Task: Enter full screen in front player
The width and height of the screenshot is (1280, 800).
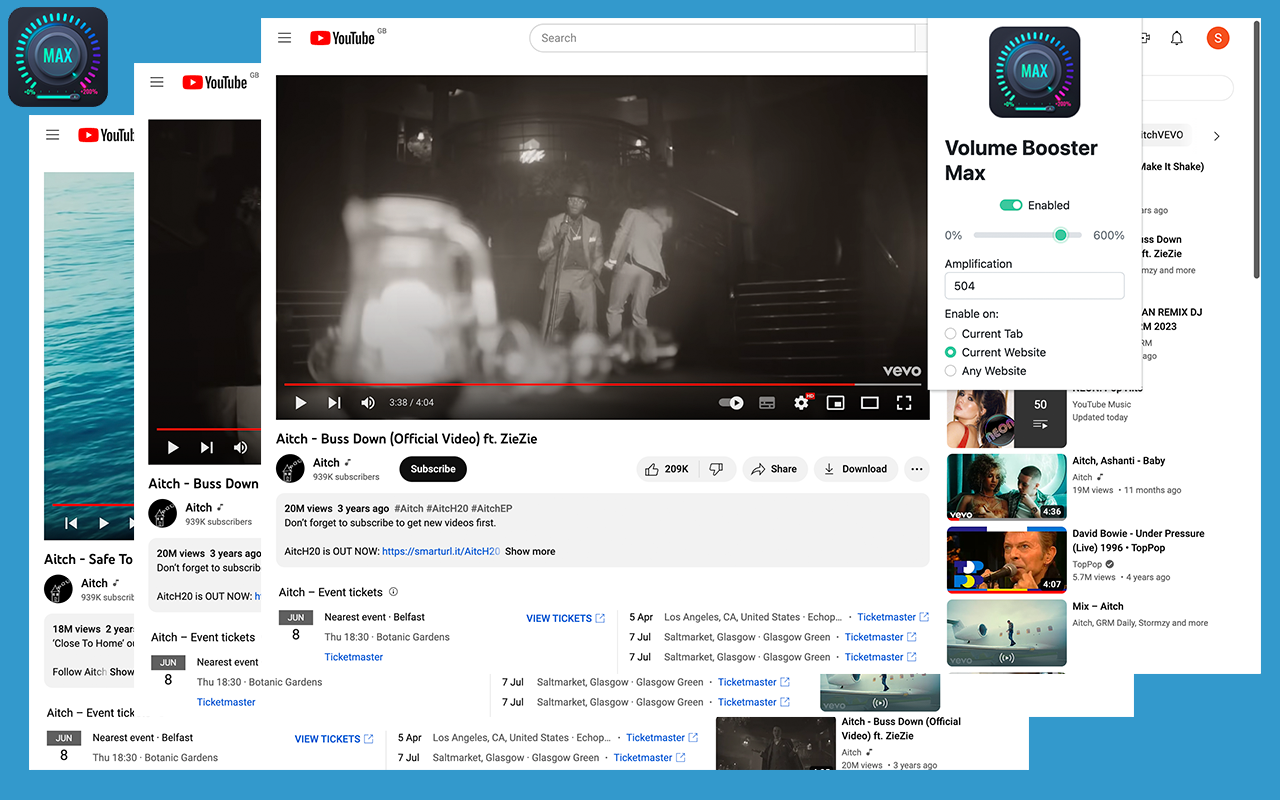Action: tap(904, 403)
